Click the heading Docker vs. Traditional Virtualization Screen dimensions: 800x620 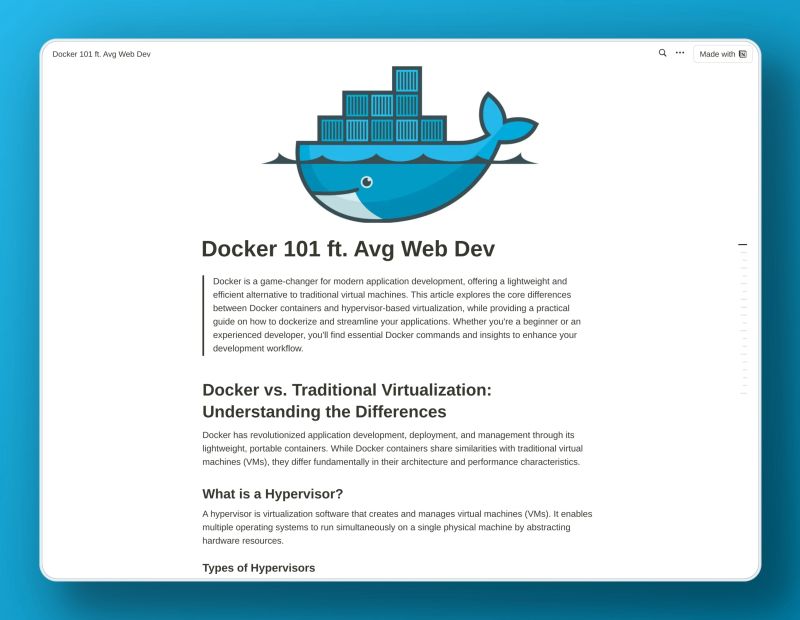tap(347, 401)
